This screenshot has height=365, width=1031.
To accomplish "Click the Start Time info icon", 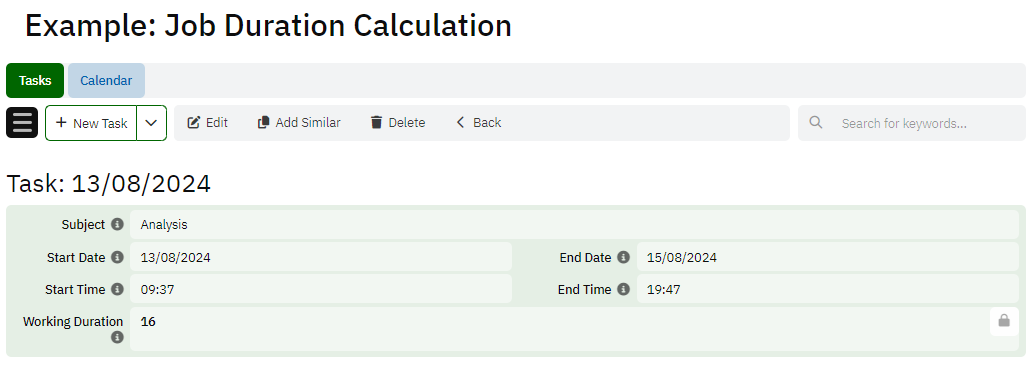I will [117, 289].
